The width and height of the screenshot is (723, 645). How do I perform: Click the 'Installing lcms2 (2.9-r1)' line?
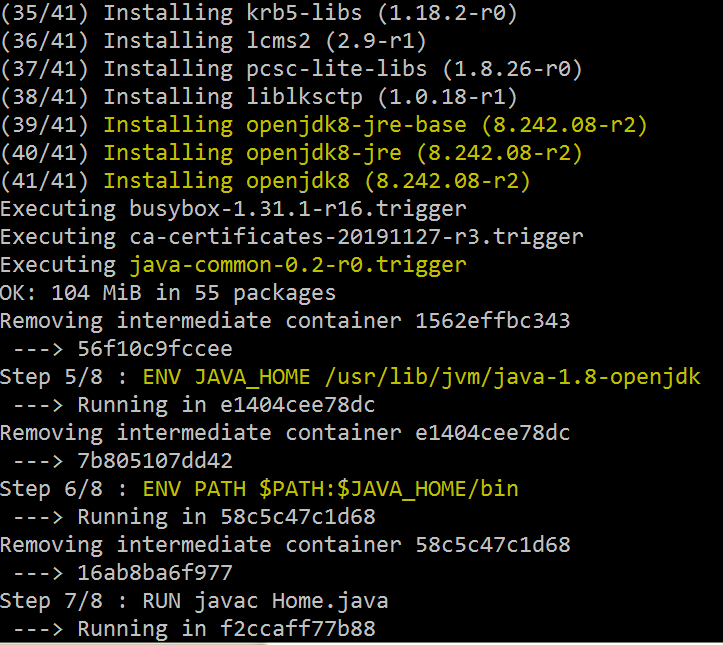(x=214, y=41)
